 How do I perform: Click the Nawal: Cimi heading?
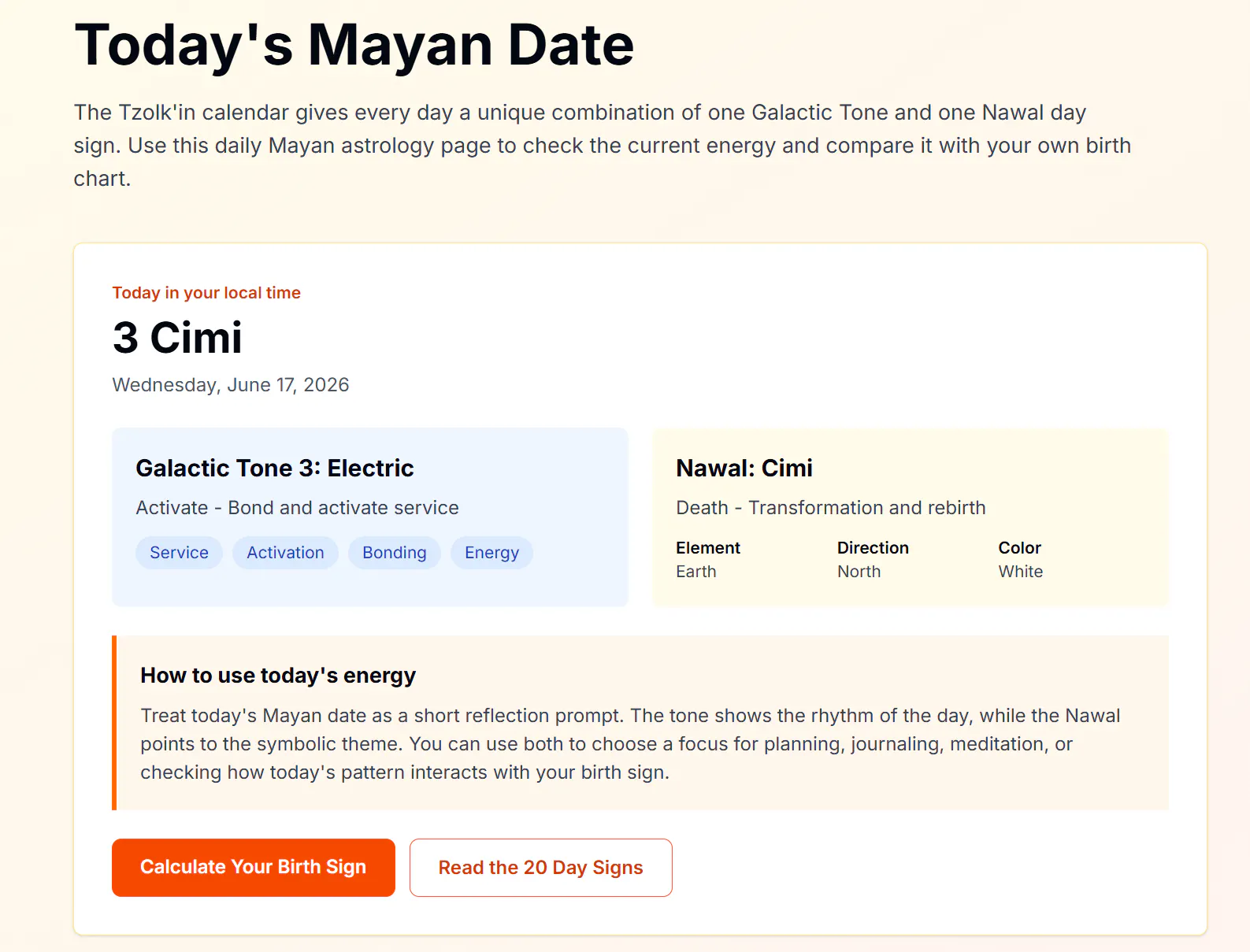click(744, 469)
